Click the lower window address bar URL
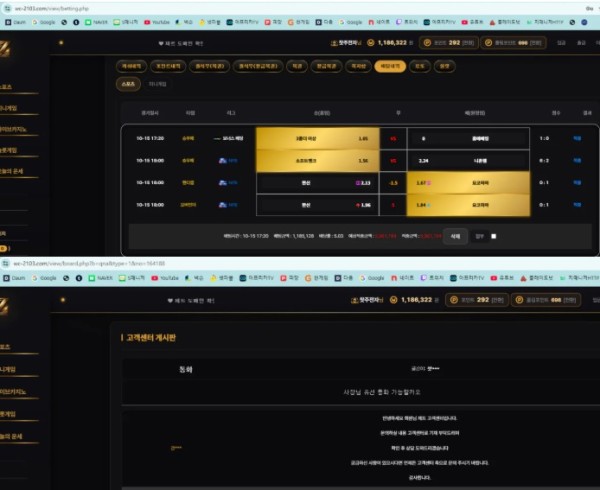The height and width of the screenshot is (490, 600). click(x=89, y=264)
